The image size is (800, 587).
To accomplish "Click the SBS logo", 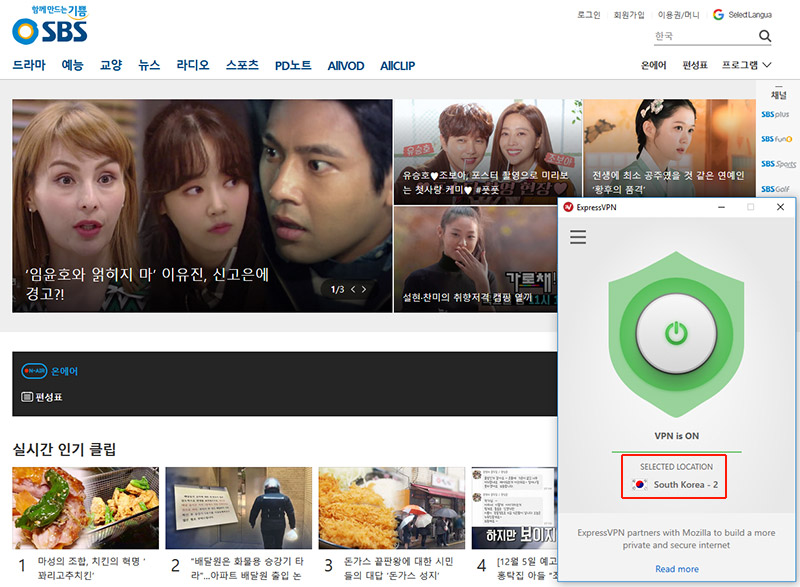I will coord(50,25).
